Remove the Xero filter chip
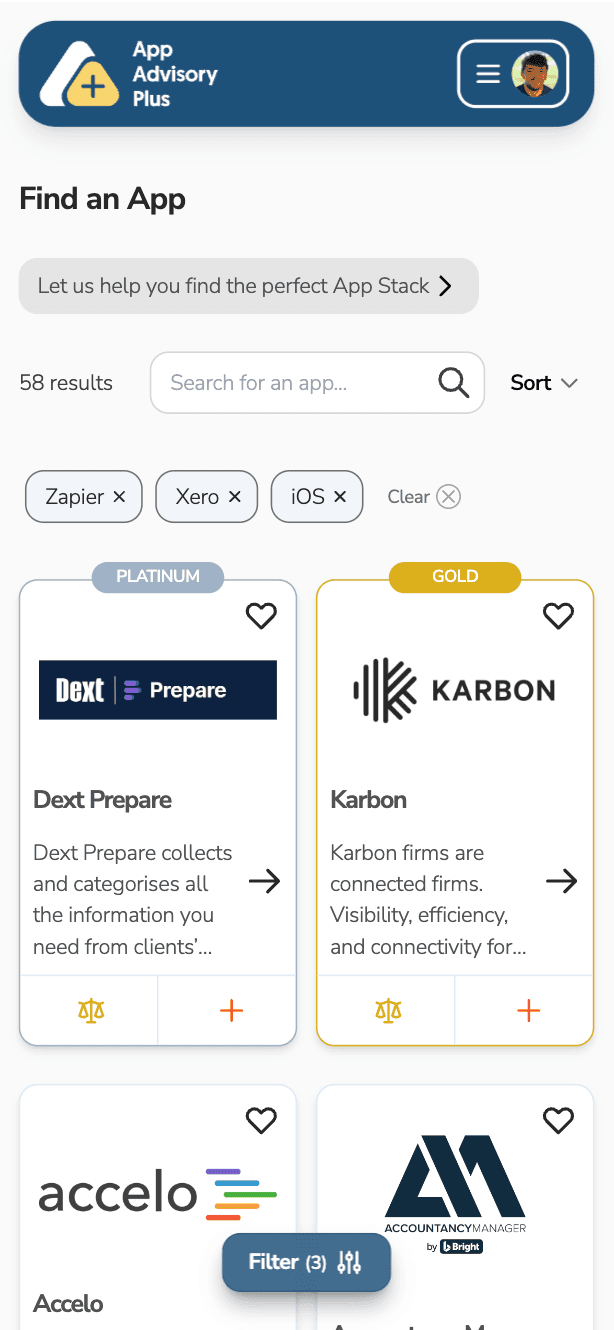Screen dimensions: 614x1330 235,497
